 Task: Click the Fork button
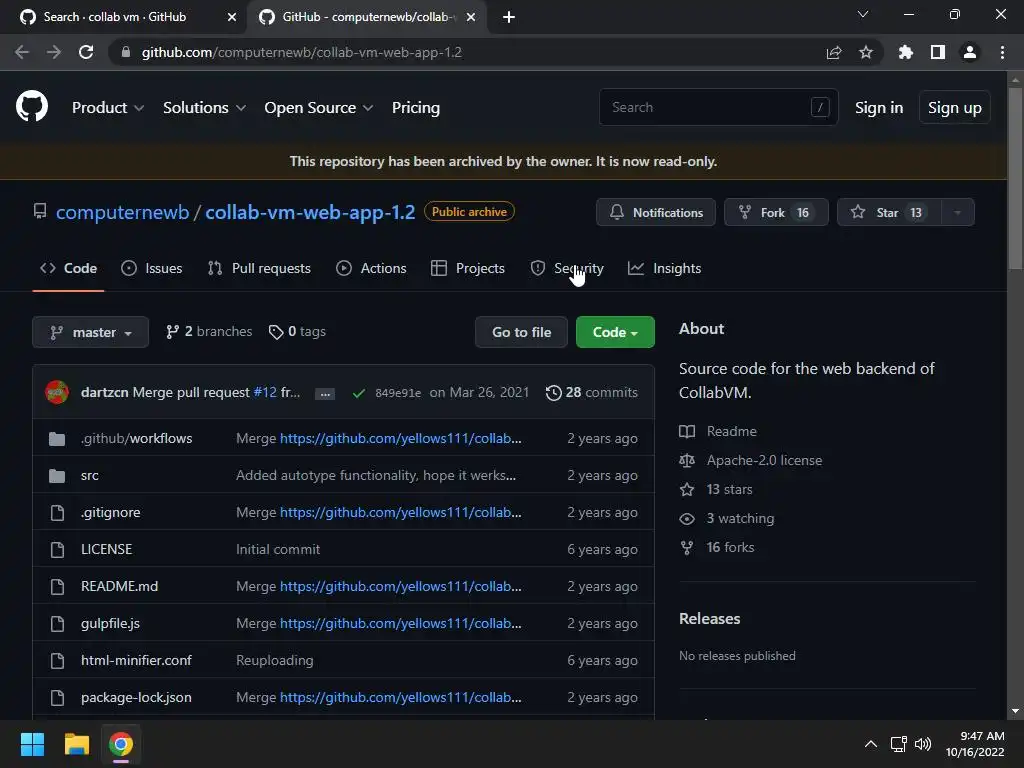tap(776, 213)
